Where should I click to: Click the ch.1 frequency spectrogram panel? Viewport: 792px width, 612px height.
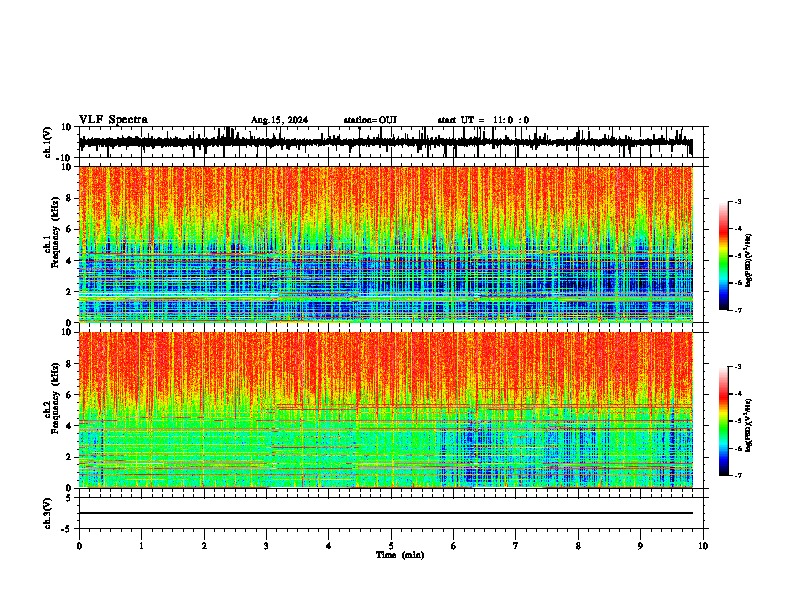pyautogui.click(x=386, y=244)
